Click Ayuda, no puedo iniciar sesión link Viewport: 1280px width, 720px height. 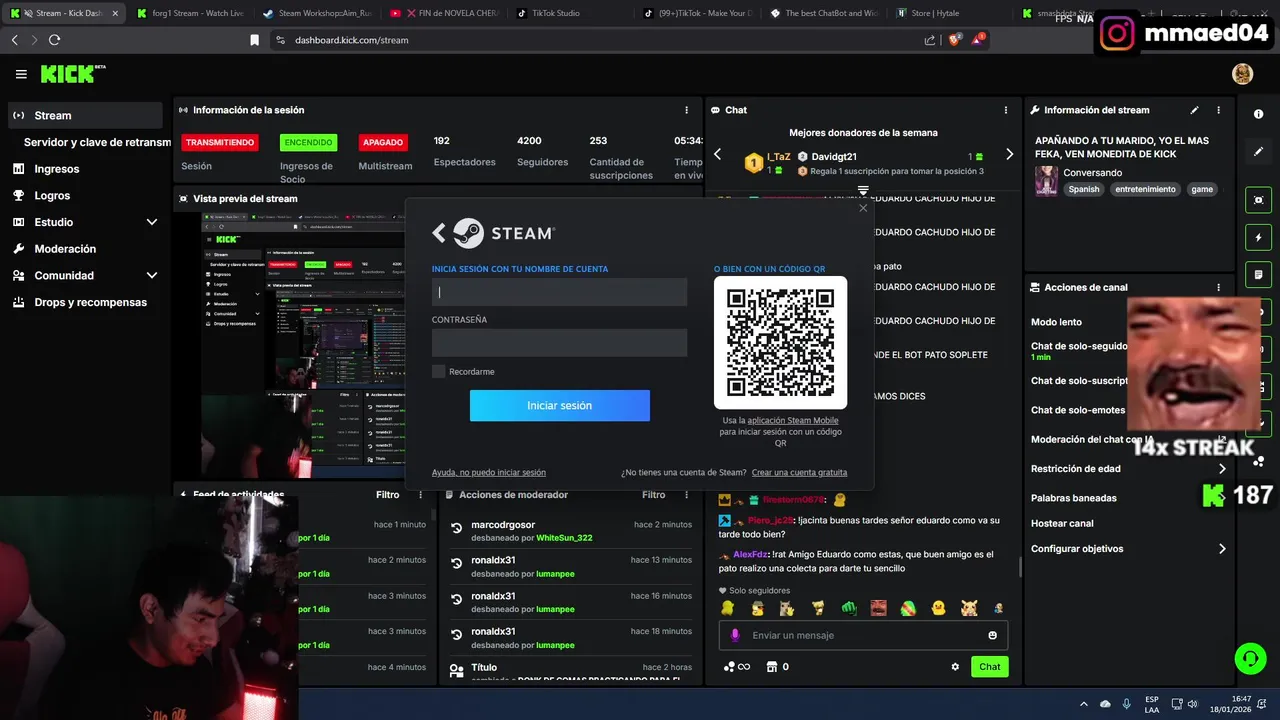pyautogui.click(x=489, y=472)
